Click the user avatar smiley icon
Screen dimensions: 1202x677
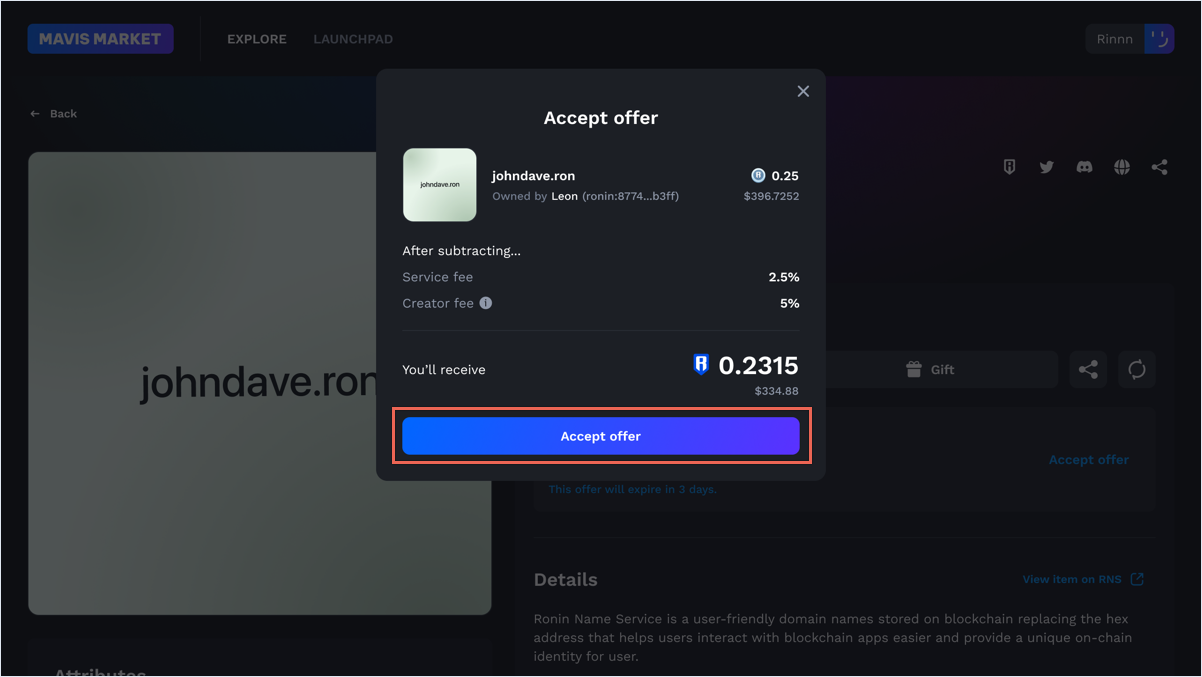pyautogui.click(x=1159, y=39)
